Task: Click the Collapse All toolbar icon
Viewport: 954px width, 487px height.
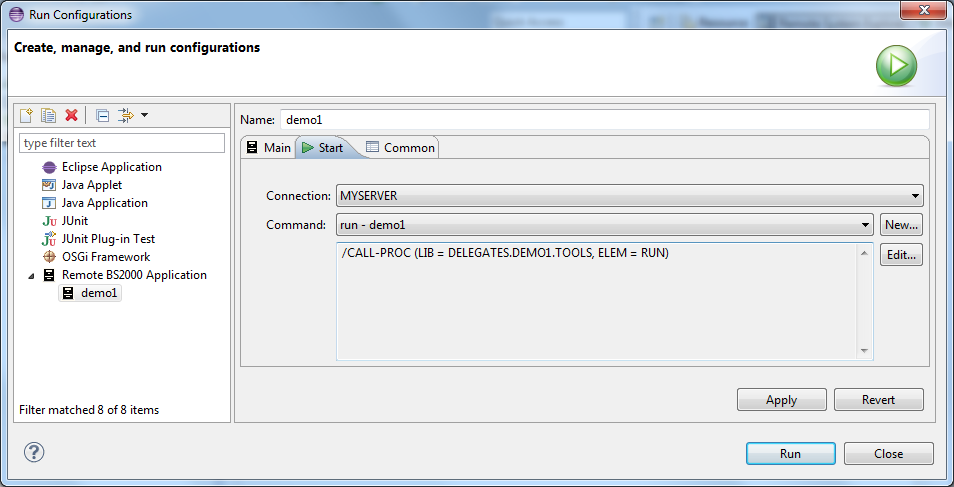Action: point(102,116)
